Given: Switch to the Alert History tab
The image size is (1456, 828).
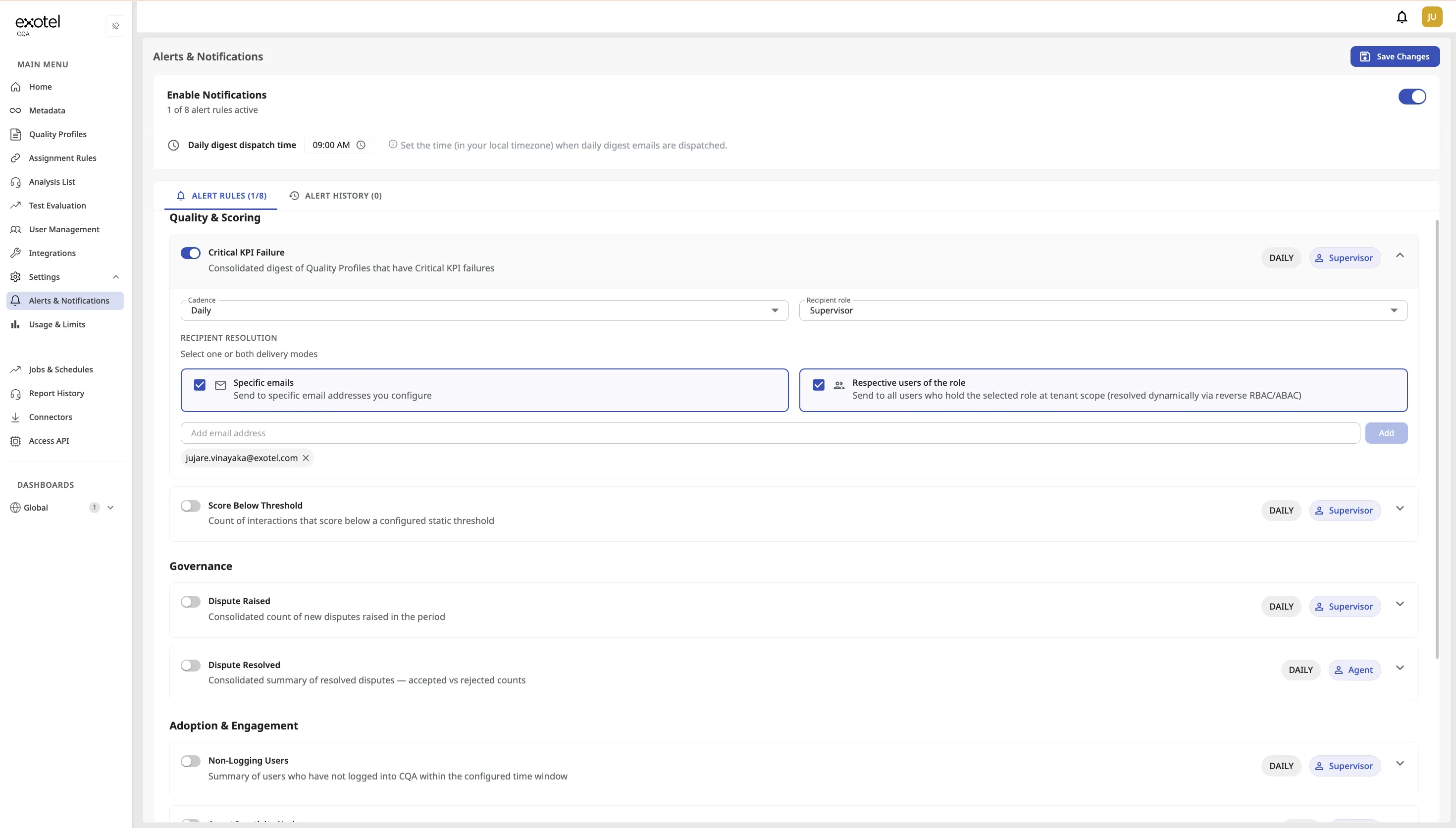Looking at the screenshot, I should click(335, 196).
